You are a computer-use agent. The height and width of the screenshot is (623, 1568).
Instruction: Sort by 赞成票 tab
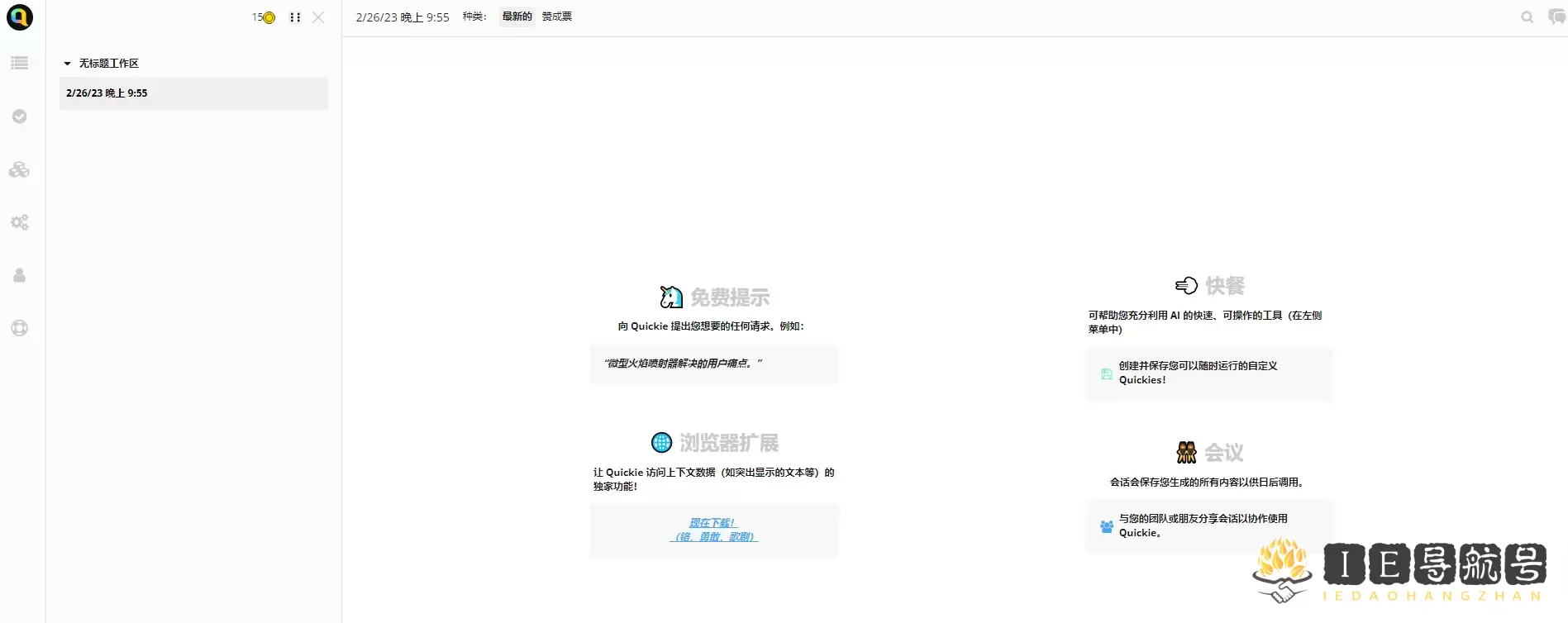[557, 17]
